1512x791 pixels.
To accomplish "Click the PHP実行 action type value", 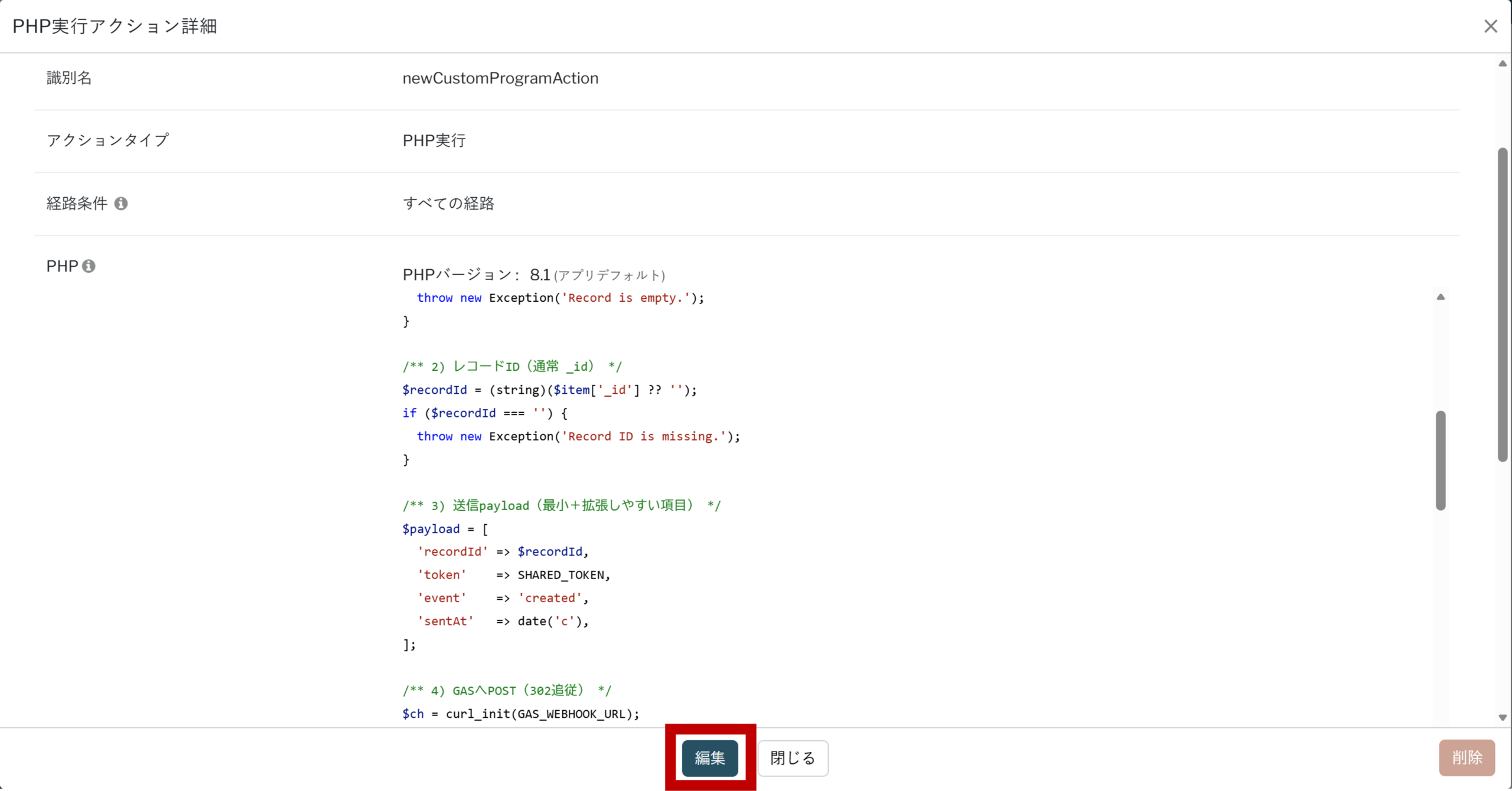I will tap(434, 140).
